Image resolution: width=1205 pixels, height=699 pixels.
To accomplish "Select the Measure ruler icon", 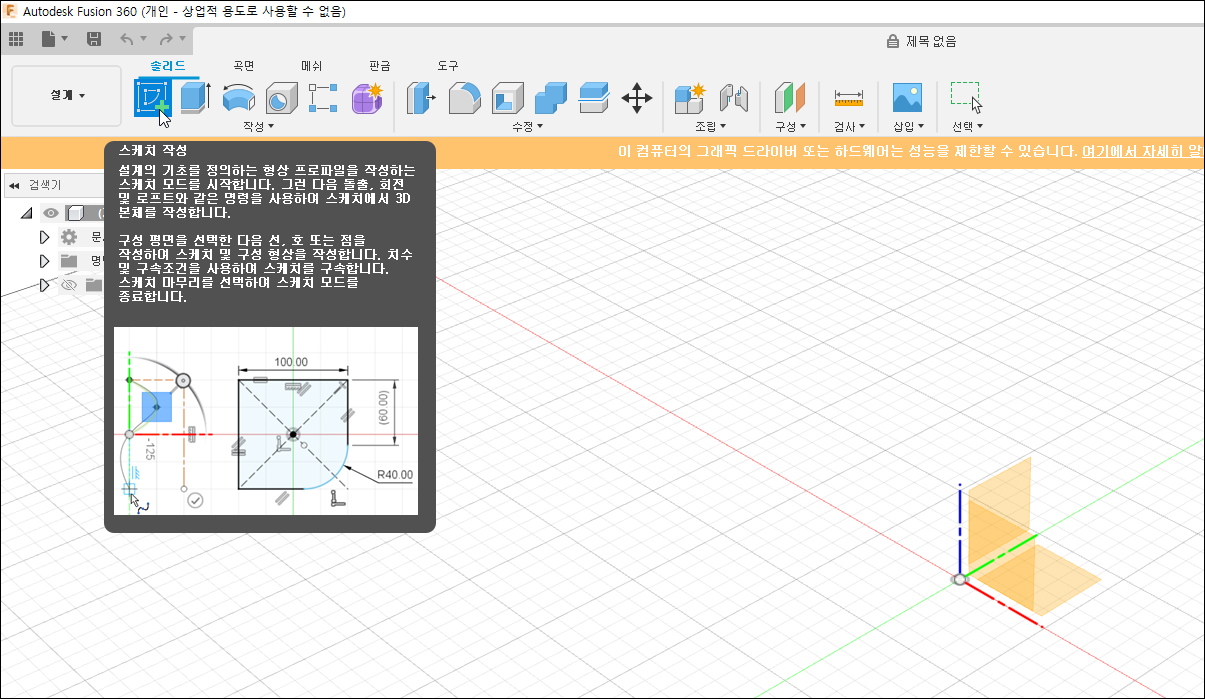I will click(848, 98).
